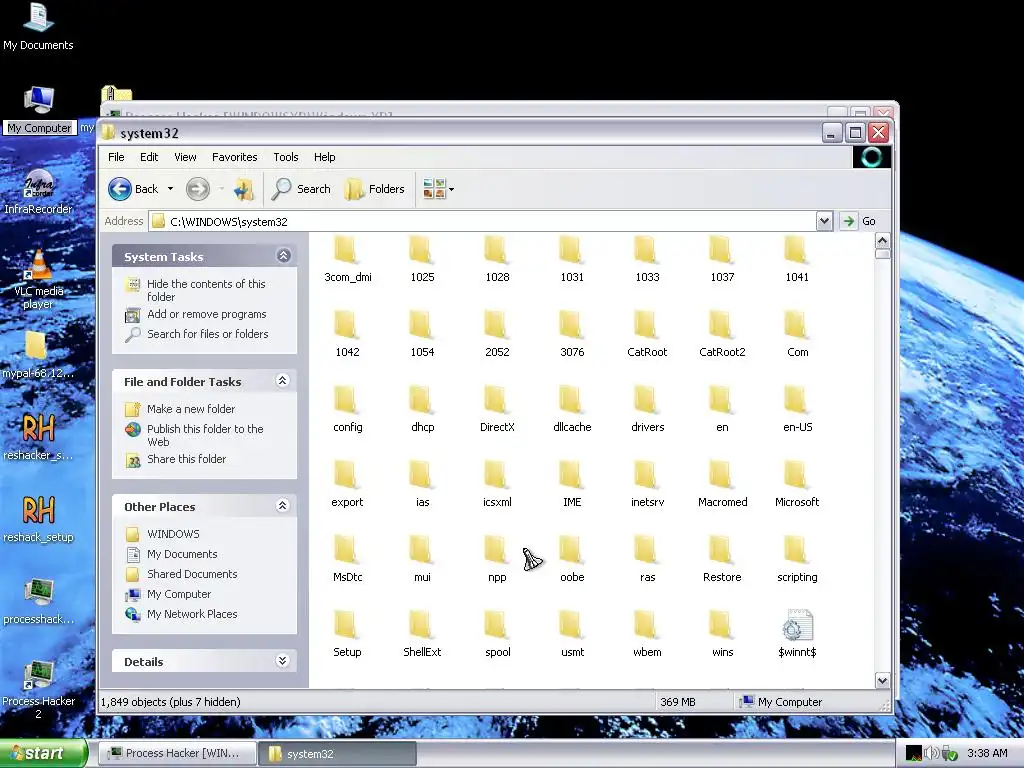Select the scripting folder

(797, 560)
